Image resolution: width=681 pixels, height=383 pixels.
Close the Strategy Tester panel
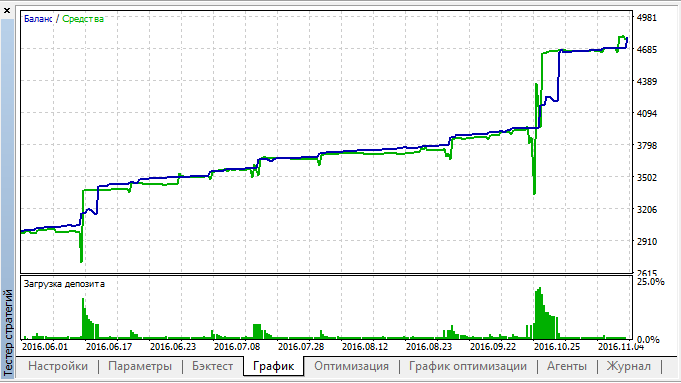pyautogui.click(x=7, y=10)
